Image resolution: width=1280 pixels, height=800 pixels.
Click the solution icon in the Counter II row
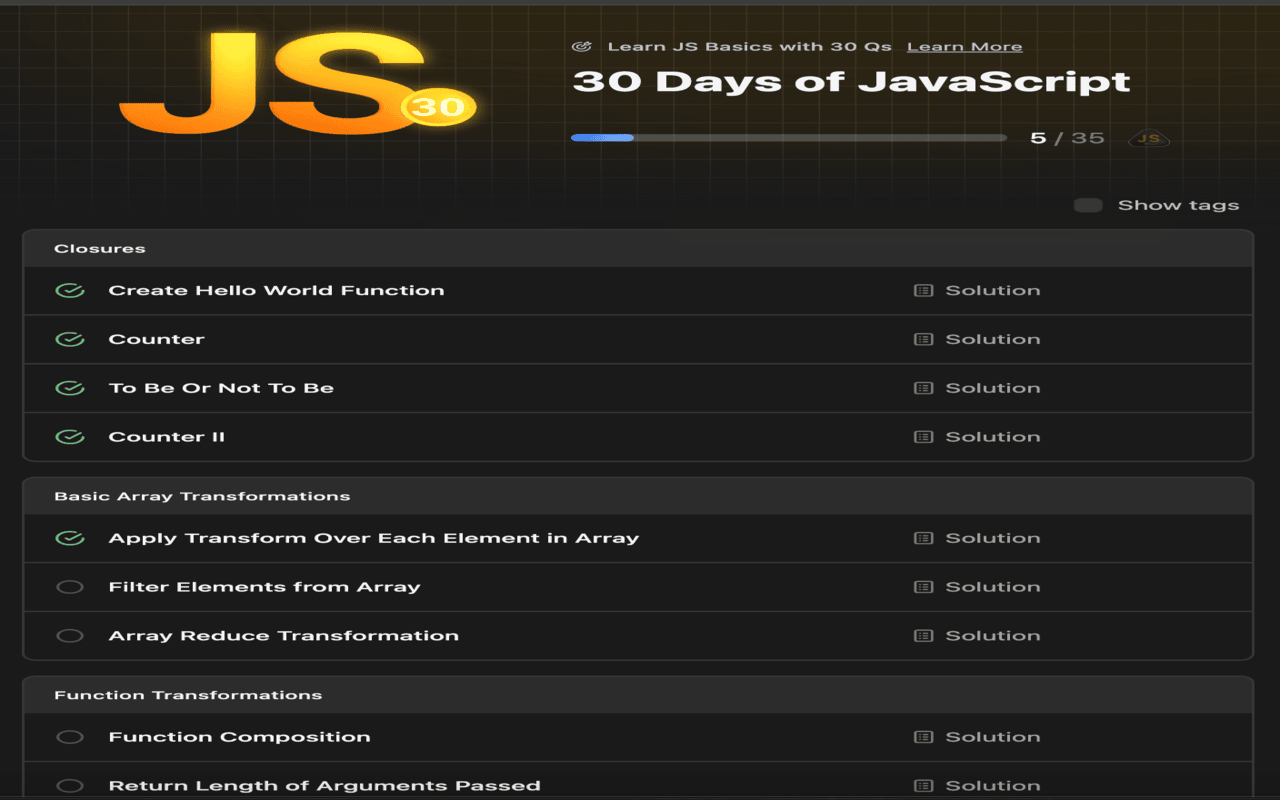click(x=924, y=437)
